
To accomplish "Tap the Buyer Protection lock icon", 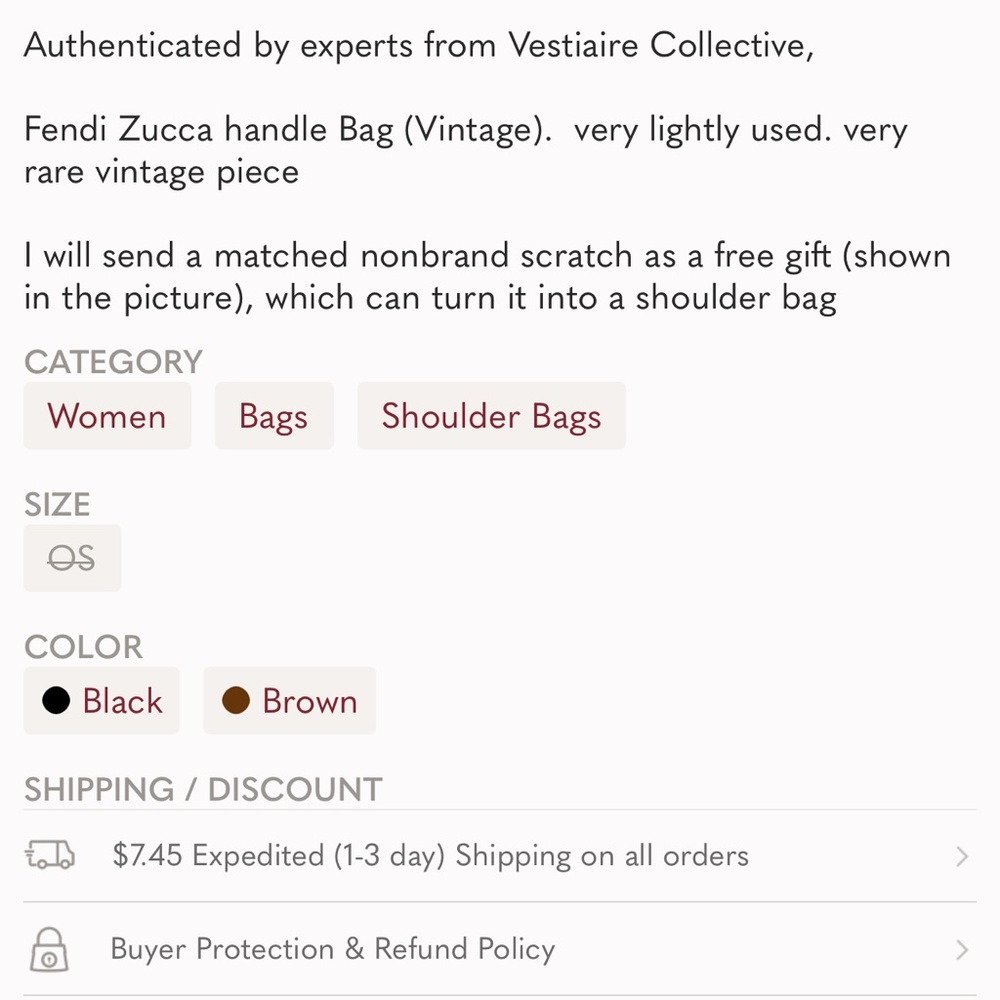I will [x=49, y=950].
